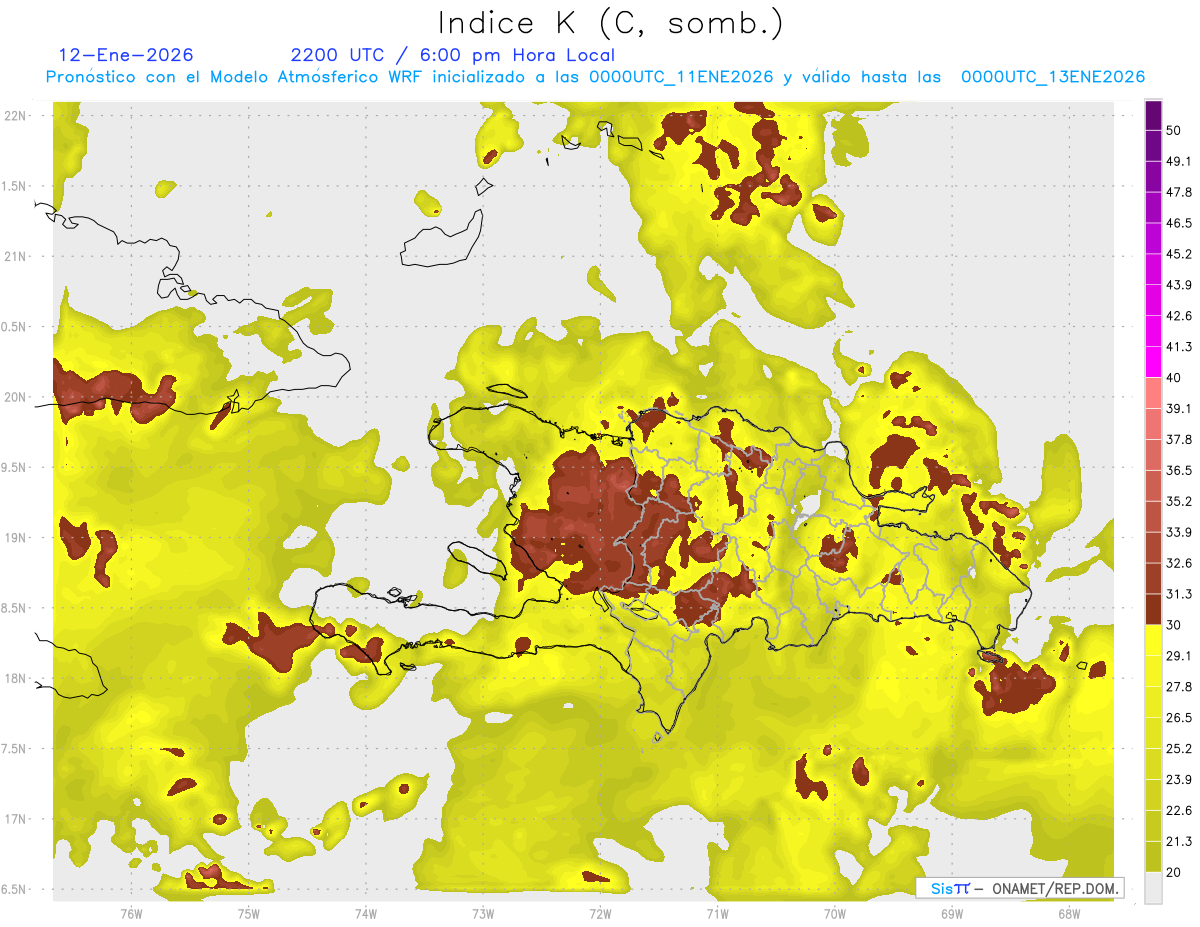
Task: Click the longitude axis label "72W"
Action: click(x=600, y=913)
